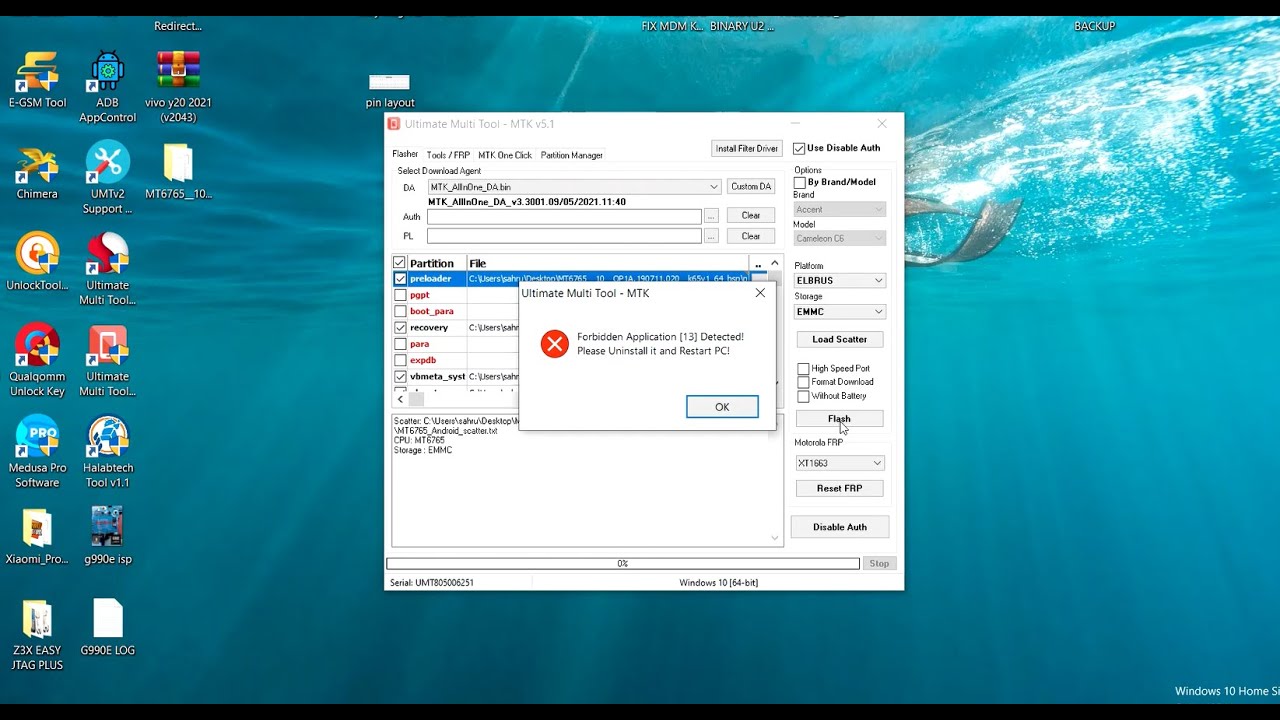Launch ADB AppControl from the desktop
Screen dimensions: 1280x720
point(107,87)
